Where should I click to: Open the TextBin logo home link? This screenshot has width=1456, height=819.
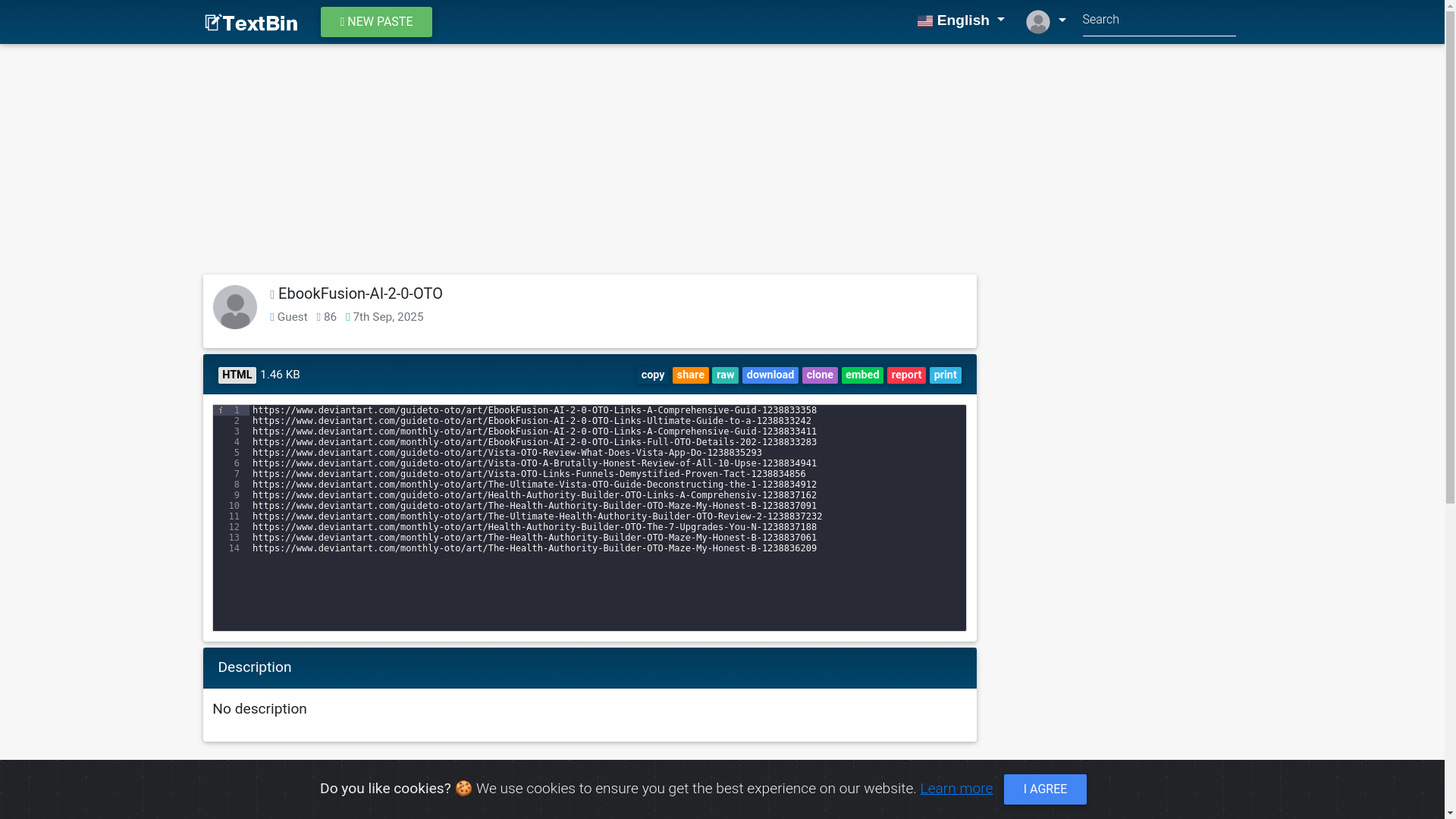251,23
